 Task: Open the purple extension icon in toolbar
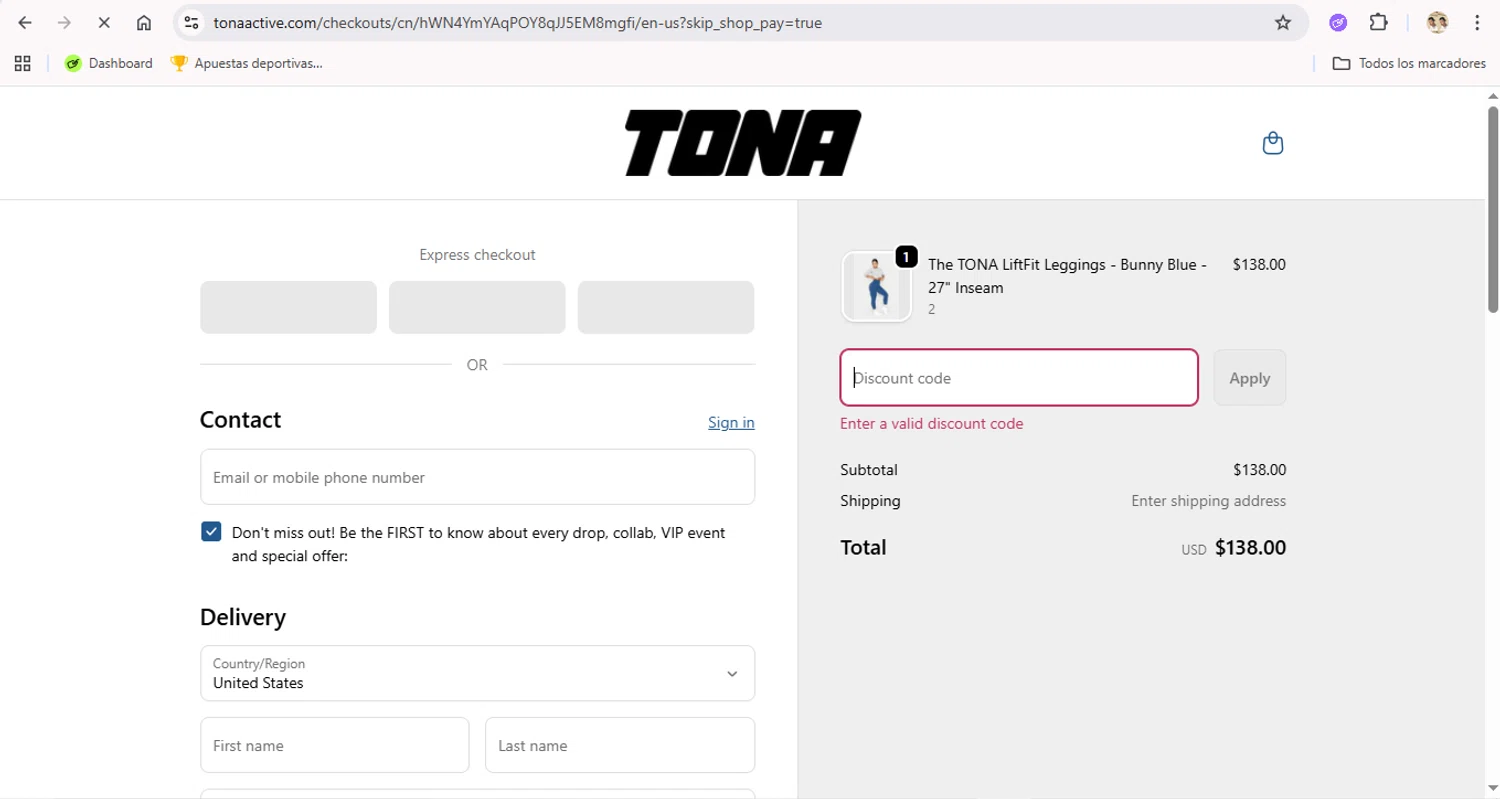1338,23
